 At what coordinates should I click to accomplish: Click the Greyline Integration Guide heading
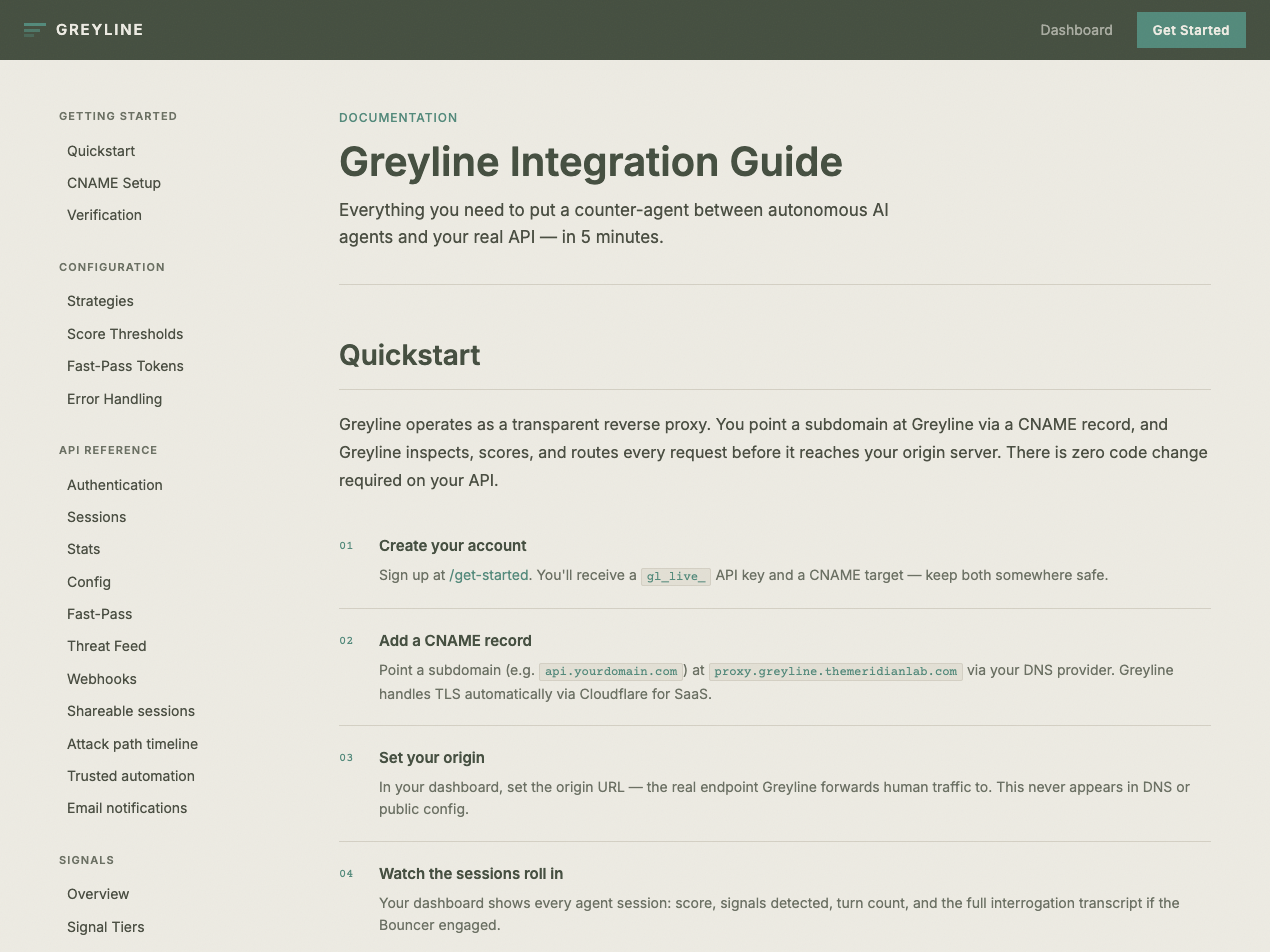[591, 162]
